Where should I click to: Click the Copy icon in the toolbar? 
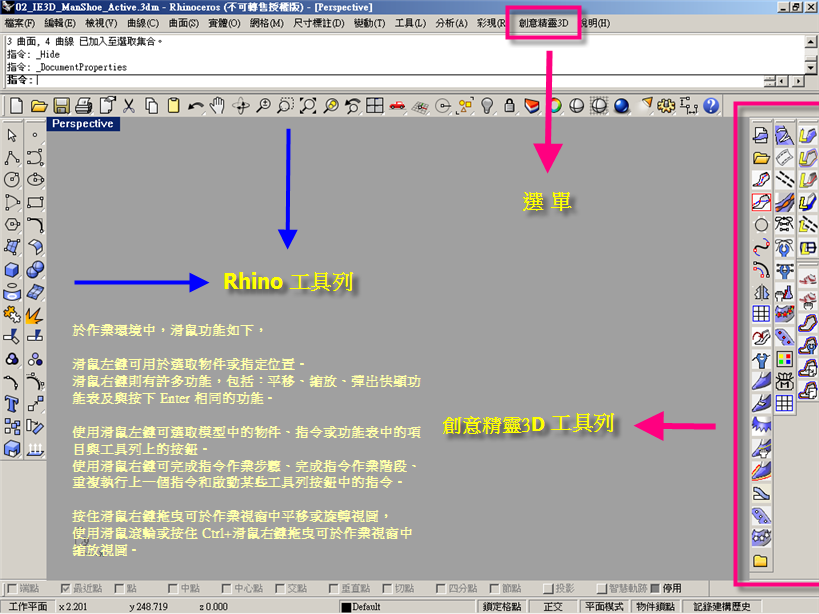[151, 106]
